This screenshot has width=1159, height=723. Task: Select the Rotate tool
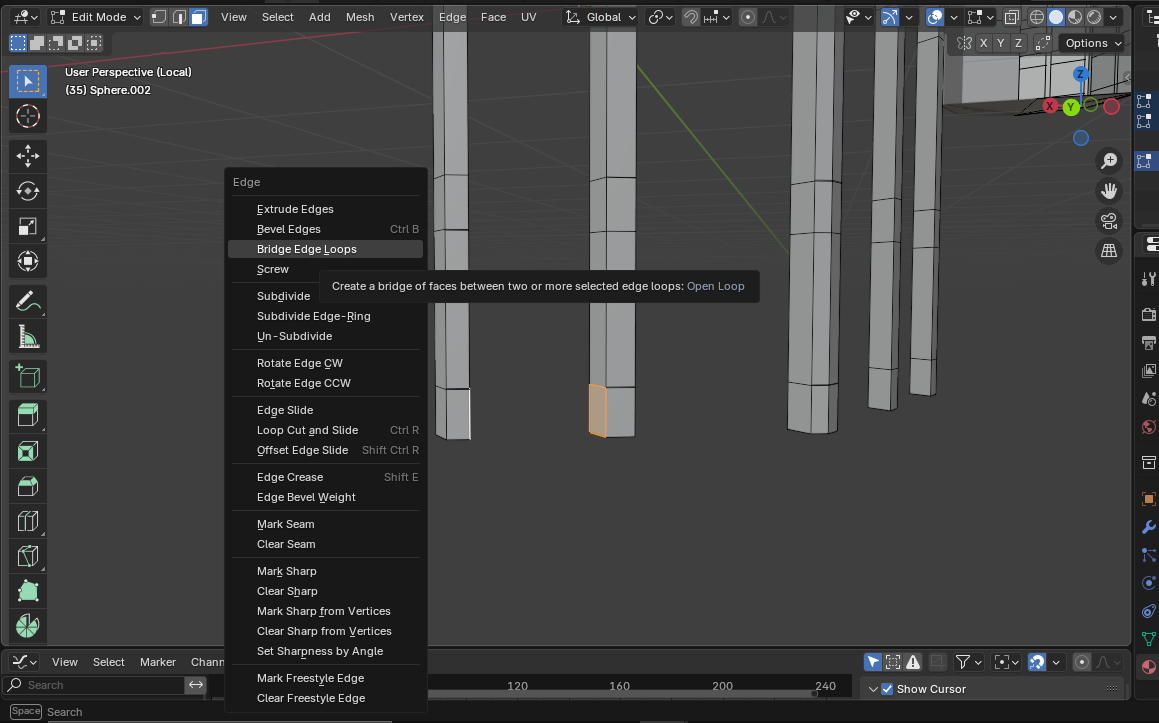27,191
